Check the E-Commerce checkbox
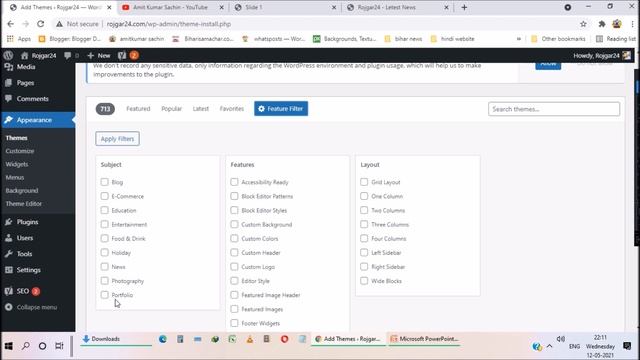This screenshot has width=640, height=360. tap(104, 196)
